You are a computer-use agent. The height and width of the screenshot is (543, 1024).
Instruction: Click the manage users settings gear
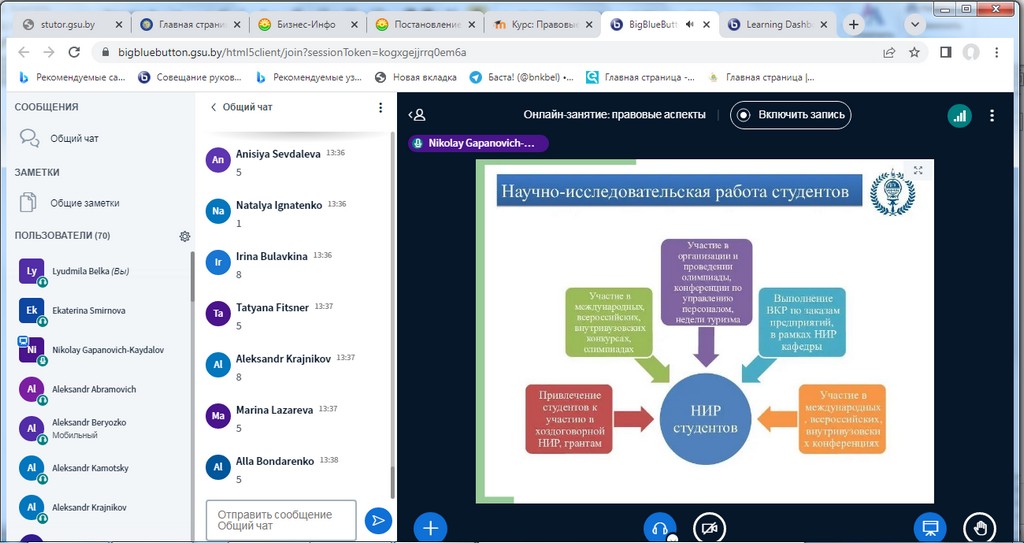click(184, 236)
